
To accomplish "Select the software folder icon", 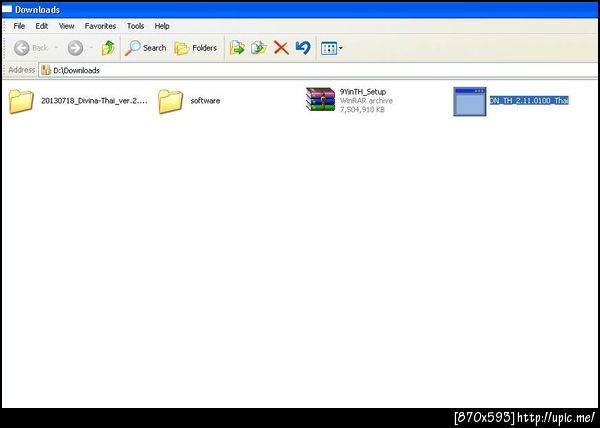I will (x=170, y=101).
